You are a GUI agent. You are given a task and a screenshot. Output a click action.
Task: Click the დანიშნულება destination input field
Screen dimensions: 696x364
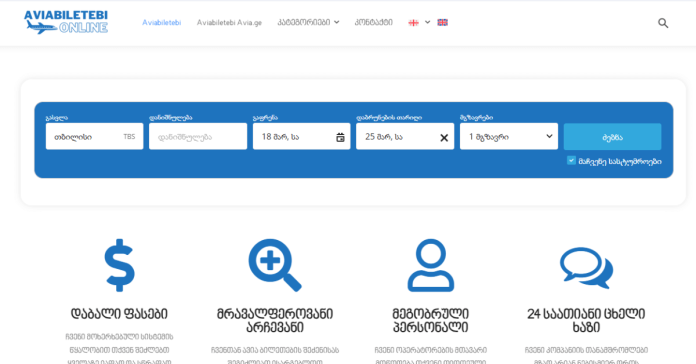click(198, 136)
